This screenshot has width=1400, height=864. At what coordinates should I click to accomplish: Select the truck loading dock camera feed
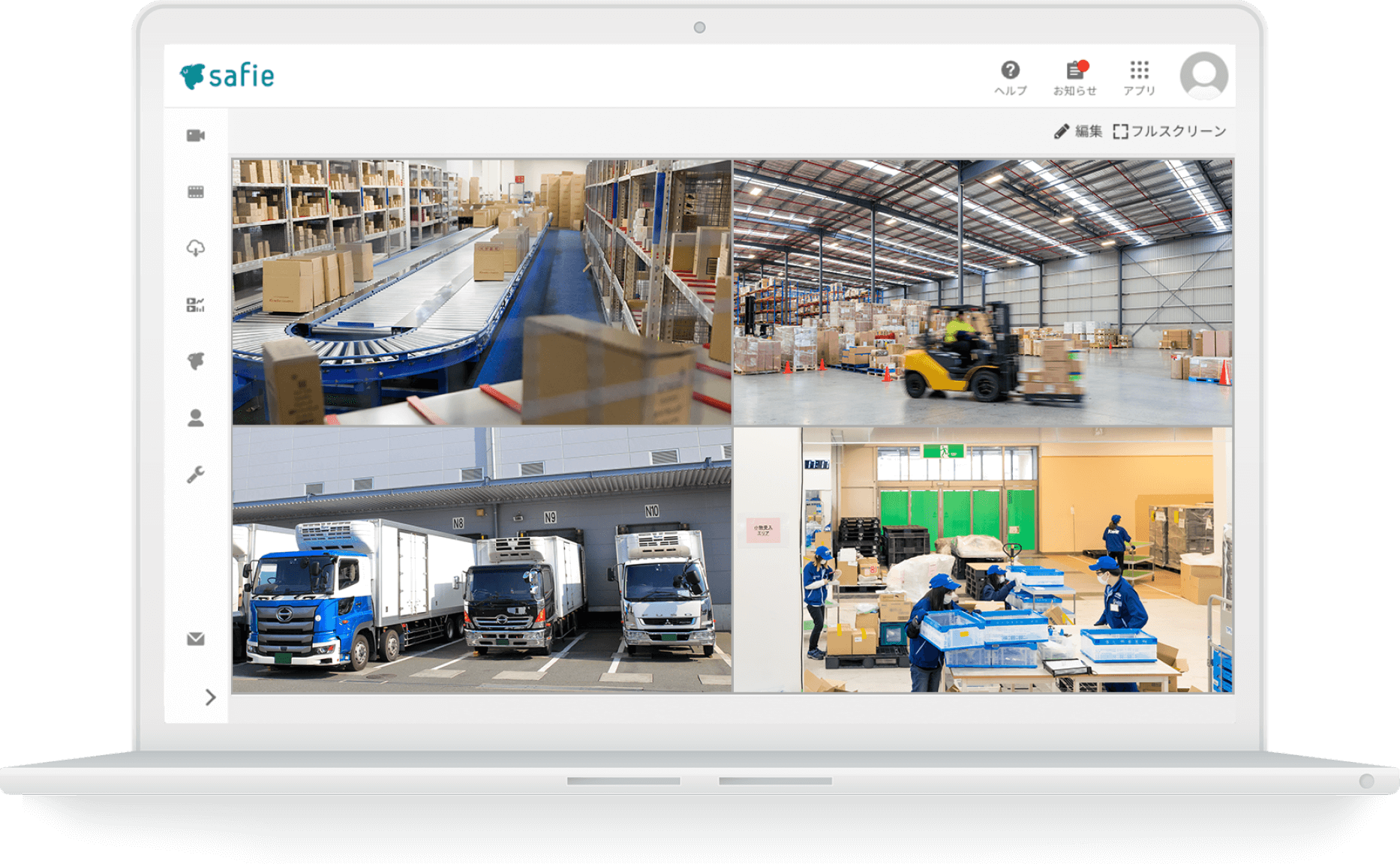pyautogui.click(x=482, y=559)
